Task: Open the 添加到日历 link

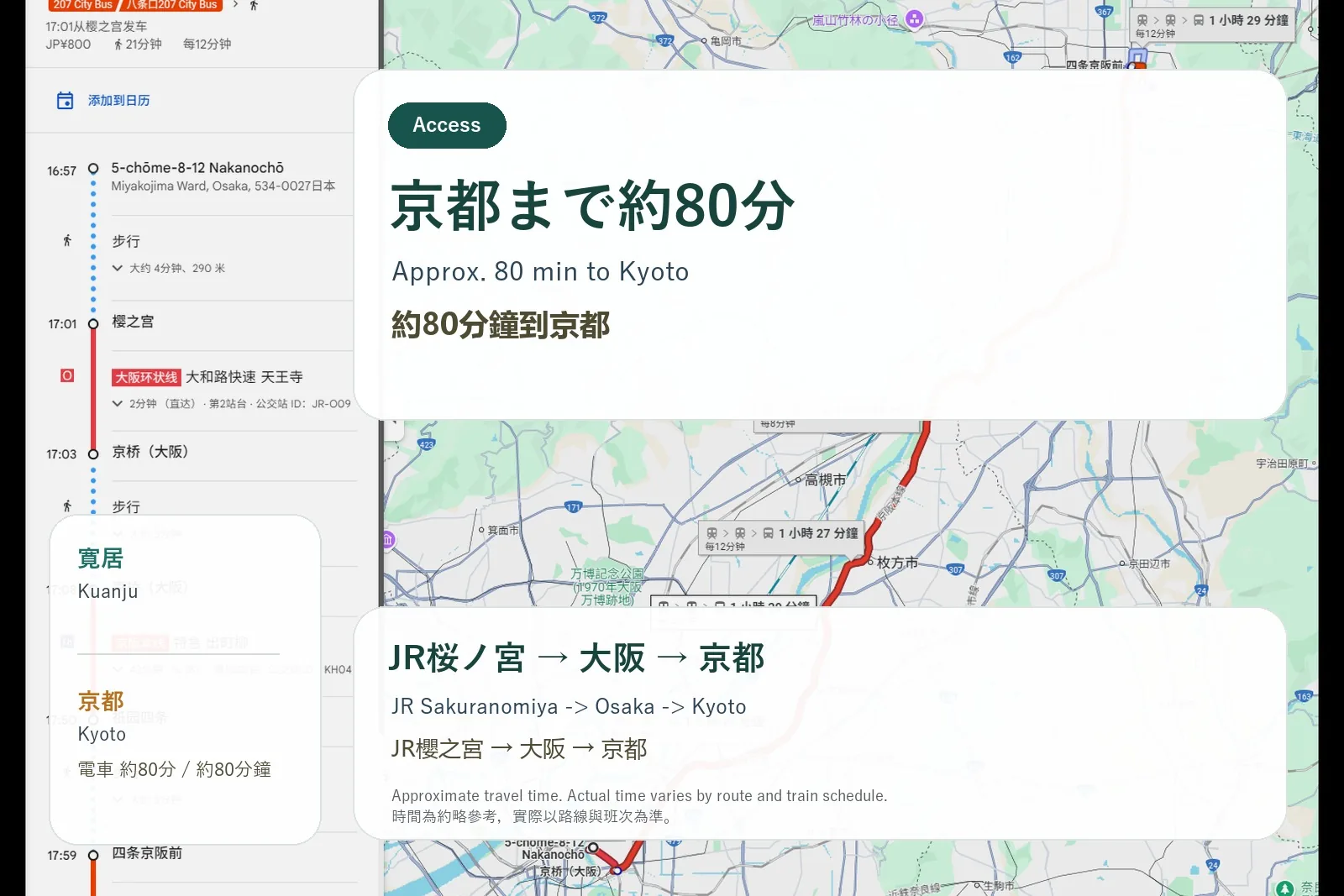Action: point(118,101)
